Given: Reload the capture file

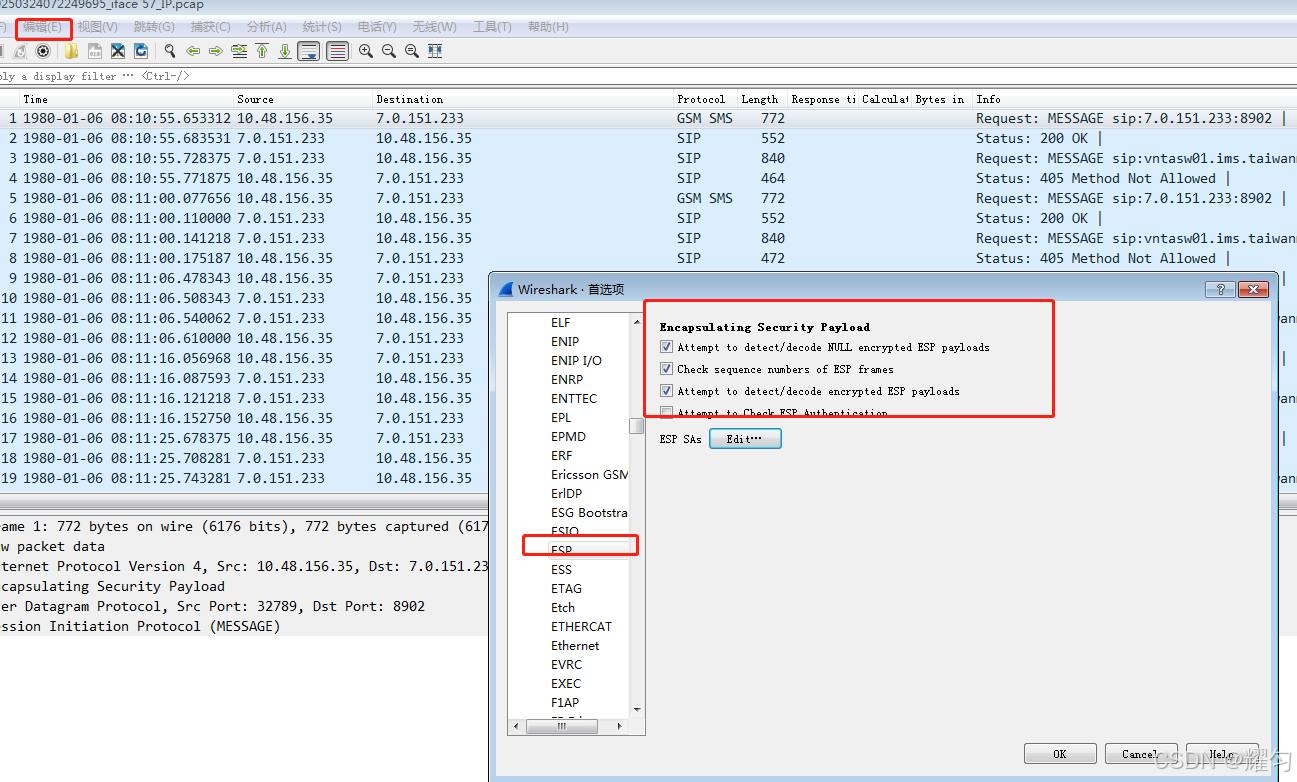Looking at the screenshot, I should (140, 51).
